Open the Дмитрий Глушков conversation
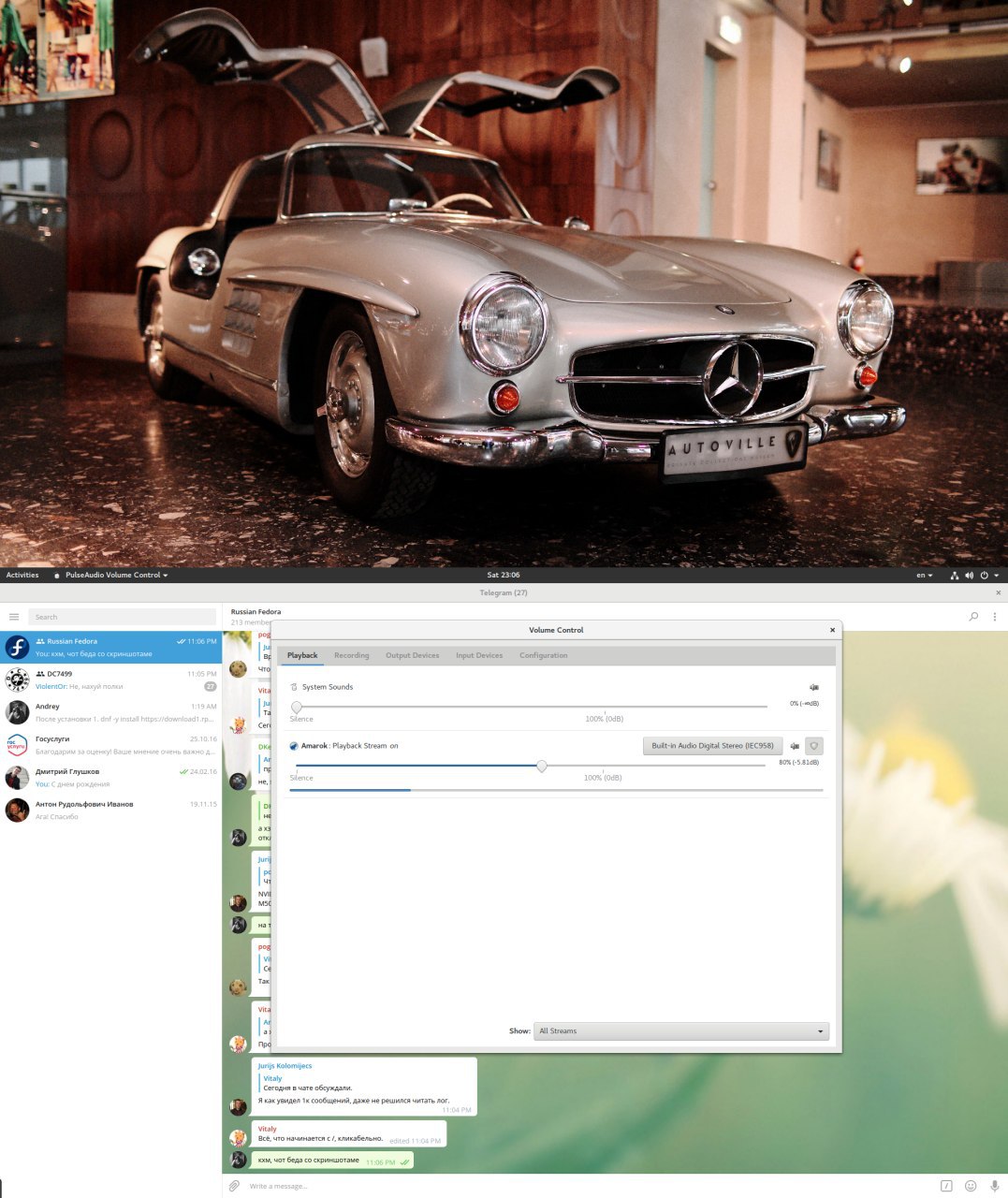This screenshot has height=1198, width=1008. click(x=110, y=778)
